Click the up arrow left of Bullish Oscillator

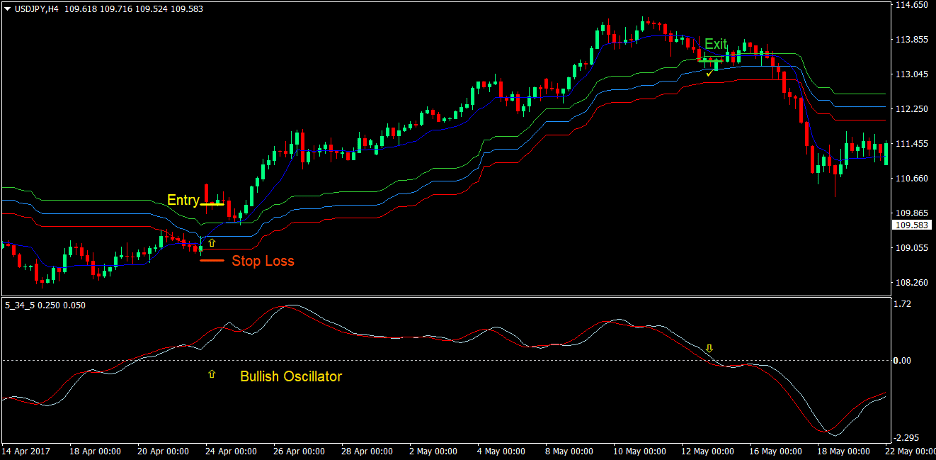pos(211,374)
